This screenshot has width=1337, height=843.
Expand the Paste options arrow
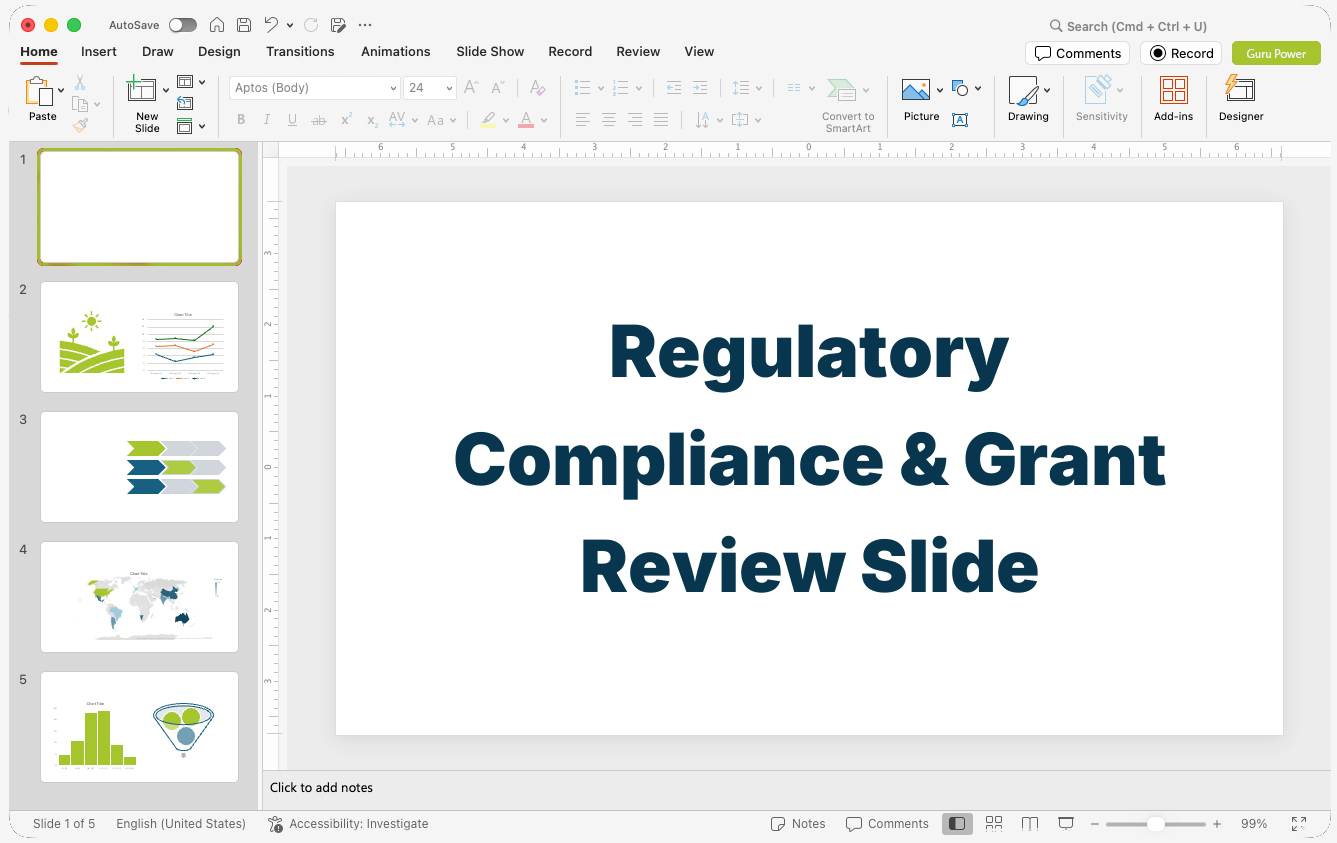(61, 90)
